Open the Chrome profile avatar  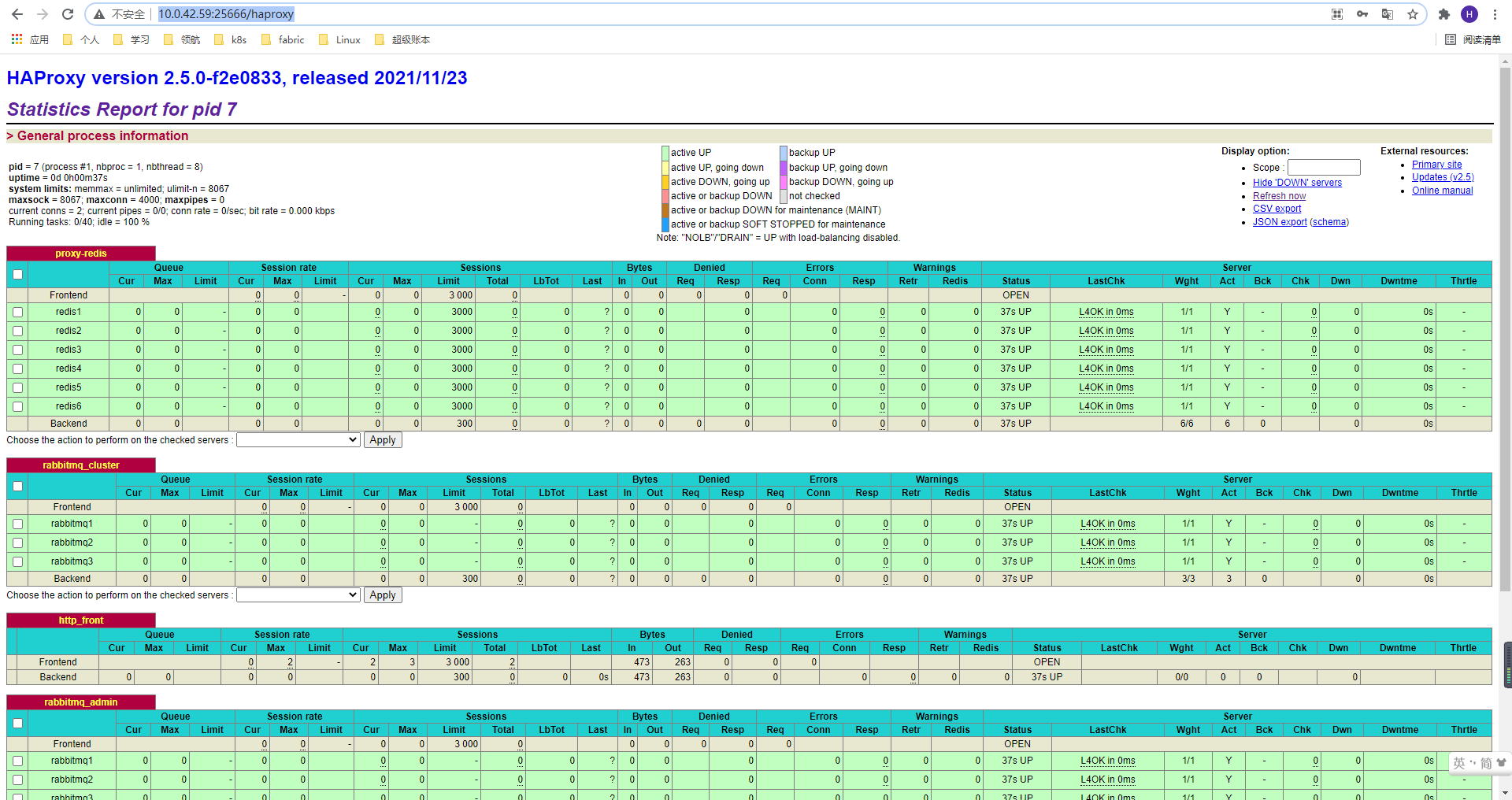(1469, 14)
